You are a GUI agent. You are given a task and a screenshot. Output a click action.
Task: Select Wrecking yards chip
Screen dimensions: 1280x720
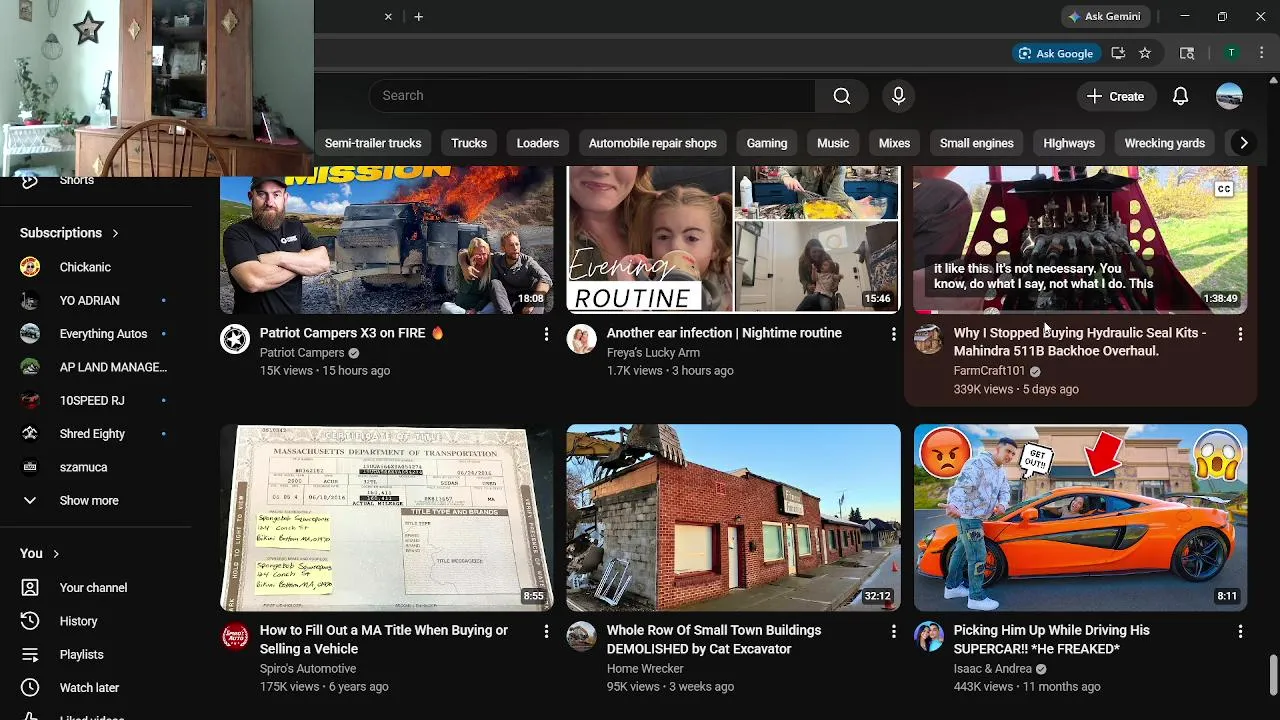tap(1165, 143)
